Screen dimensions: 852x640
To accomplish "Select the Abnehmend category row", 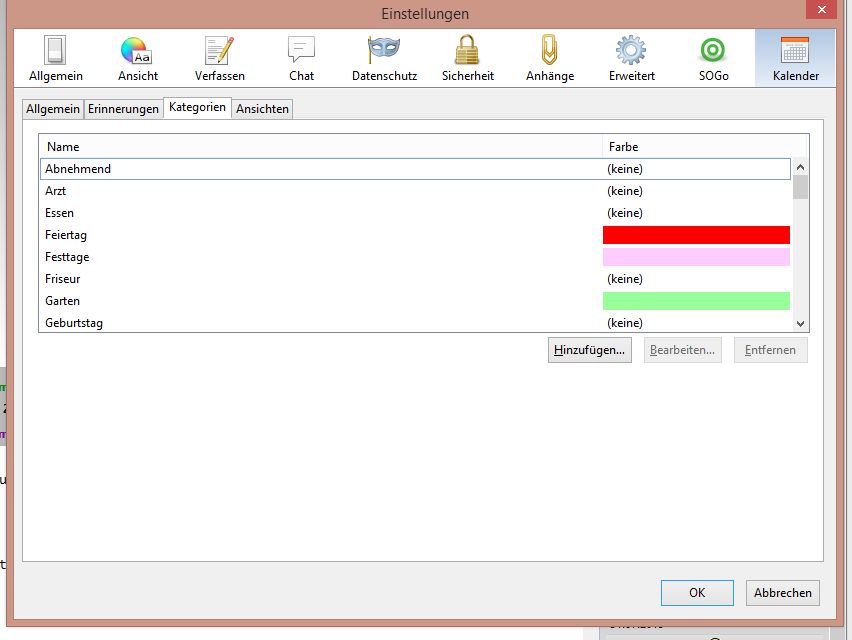I will click(x=416, y=169).
